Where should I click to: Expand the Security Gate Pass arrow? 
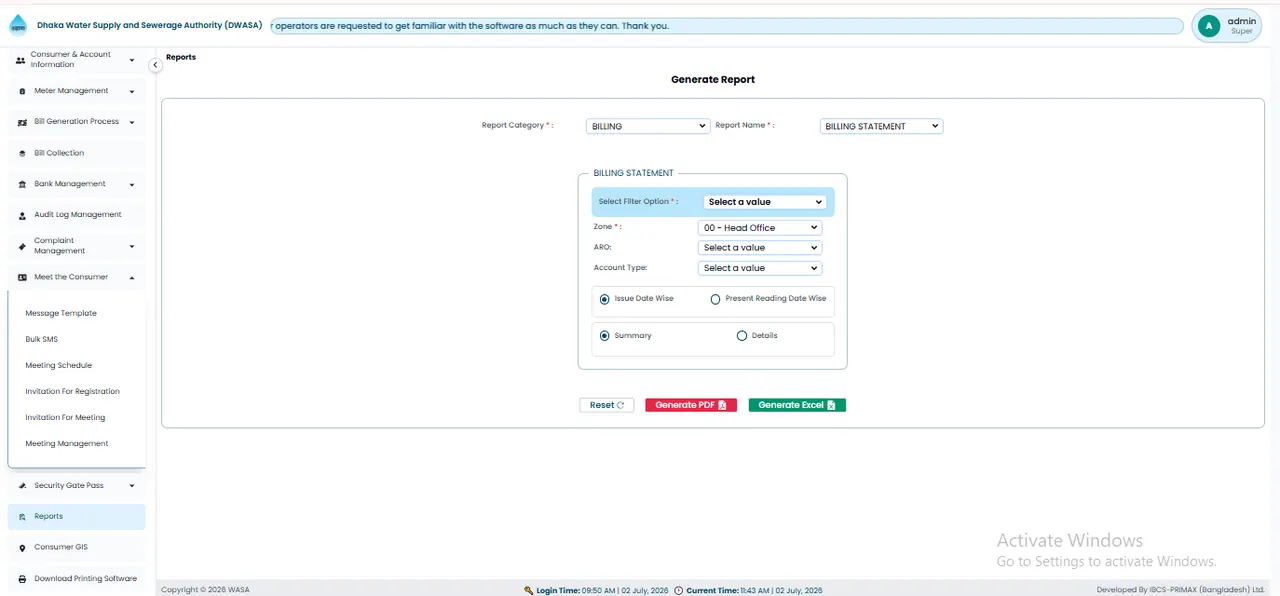pos(132,486)
